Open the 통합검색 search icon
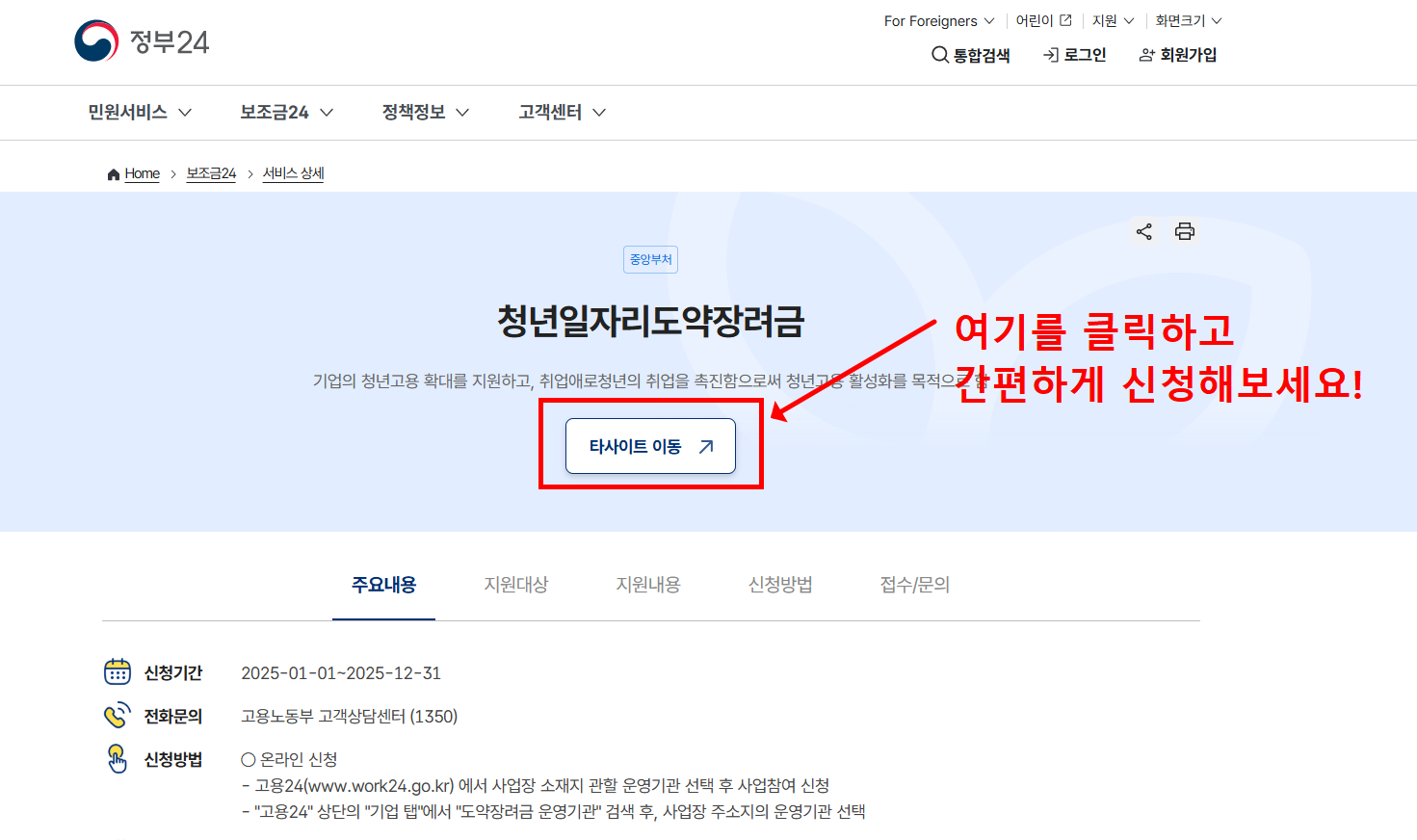 click(x=940, y=55)
